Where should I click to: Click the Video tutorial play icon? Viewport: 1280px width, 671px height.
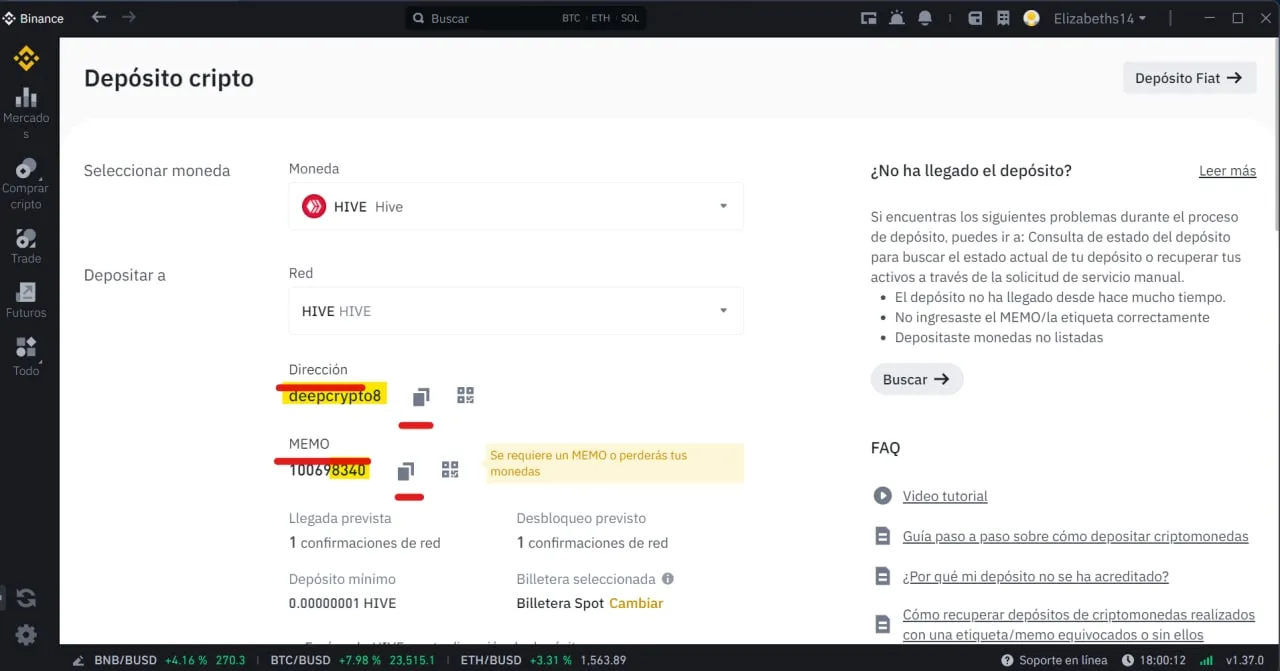pyautogui.click(x=882, y=495)
